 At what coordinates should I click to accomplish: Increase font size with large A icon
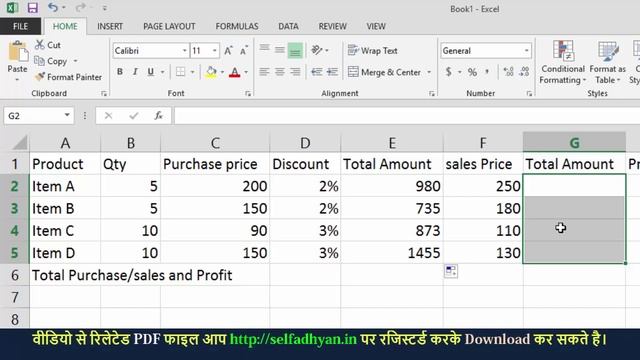[x=228, y=51]
